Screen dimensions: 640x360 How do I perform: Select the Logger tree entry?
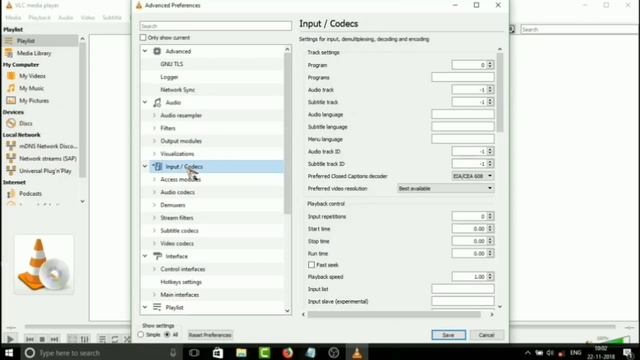click(x=169, y=77)
